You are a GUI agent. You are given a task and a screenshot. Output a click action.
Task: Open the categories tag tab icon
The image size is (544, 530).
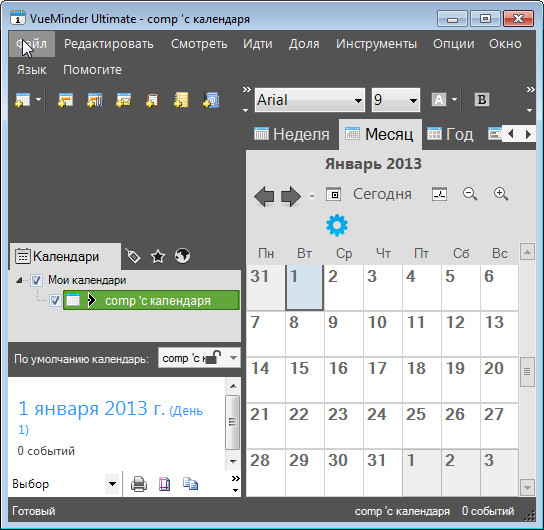(133, 256)
